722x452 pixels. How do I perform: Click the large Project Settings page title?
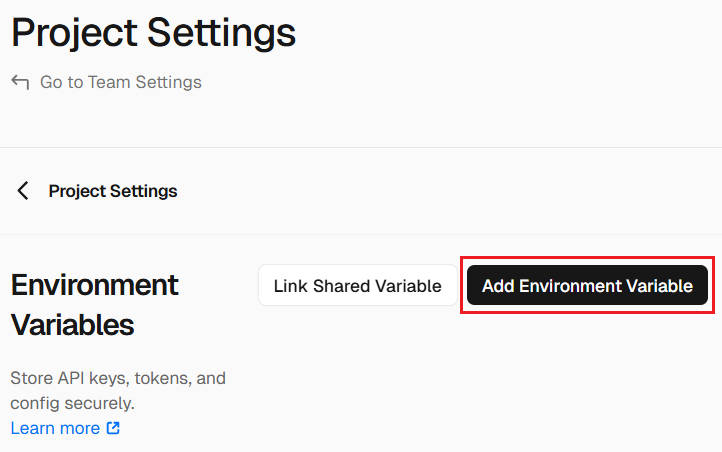153,33
